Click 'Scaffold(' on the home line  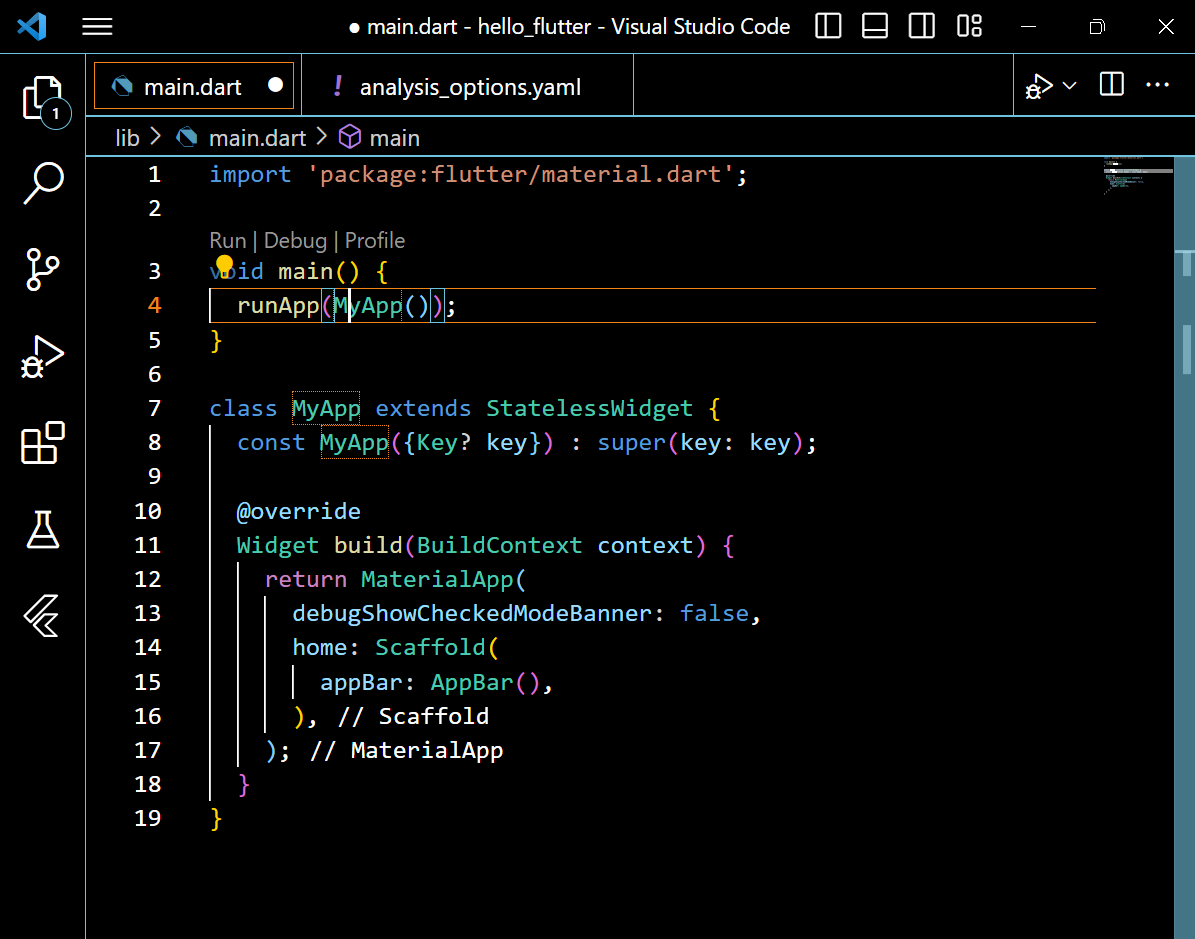click(x=437, y=648)
